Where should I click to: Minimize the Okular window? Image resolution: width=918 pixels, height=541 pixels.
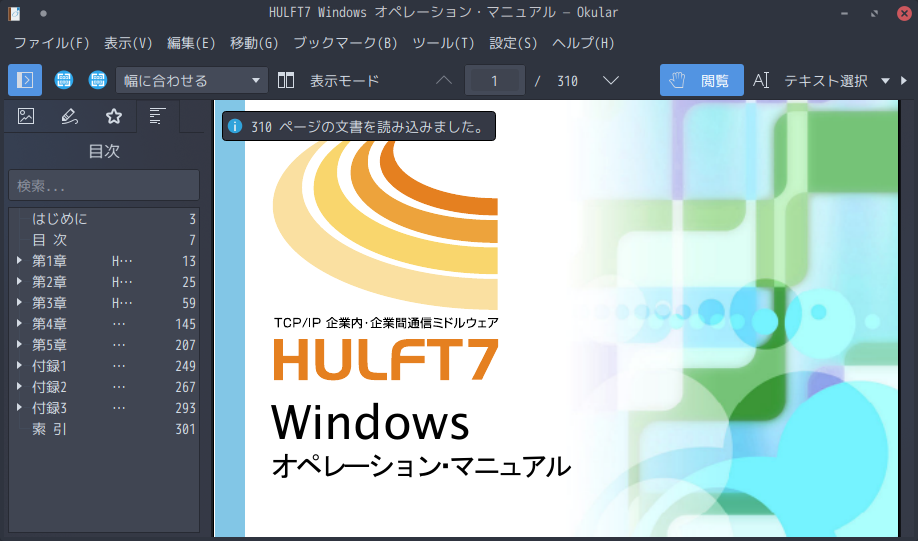point(844,13)
